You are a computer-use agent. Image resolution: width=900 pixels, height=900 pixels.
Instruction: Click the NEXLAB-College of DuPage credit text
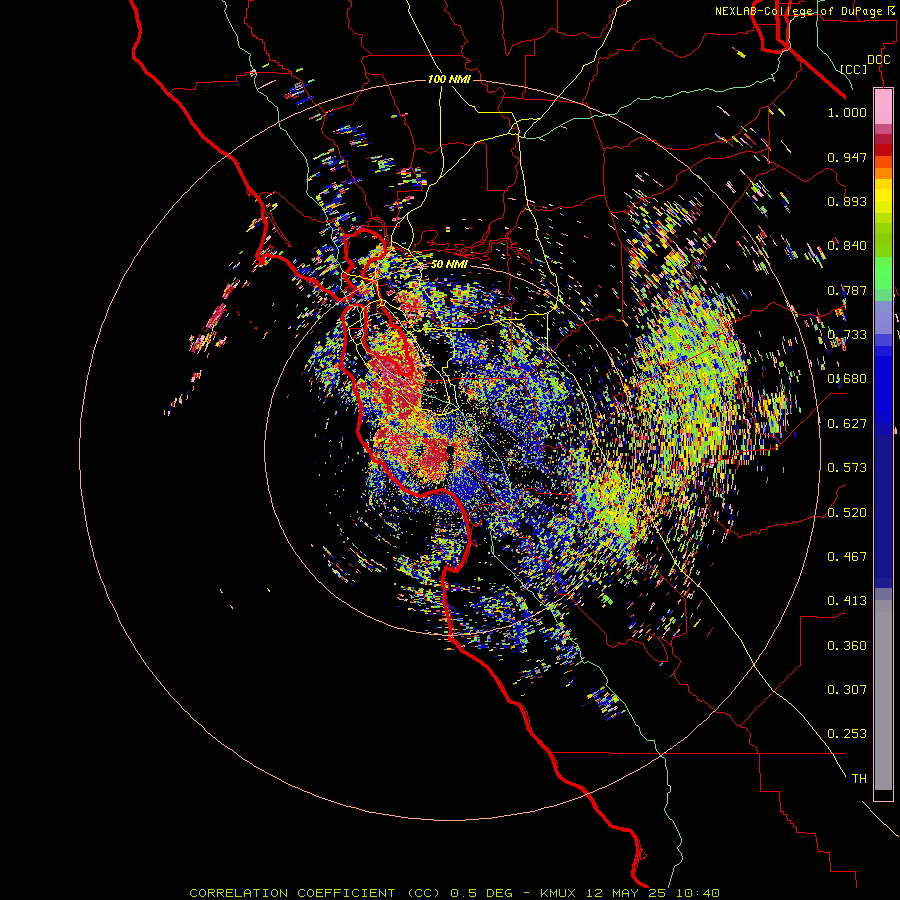point(806,11)
